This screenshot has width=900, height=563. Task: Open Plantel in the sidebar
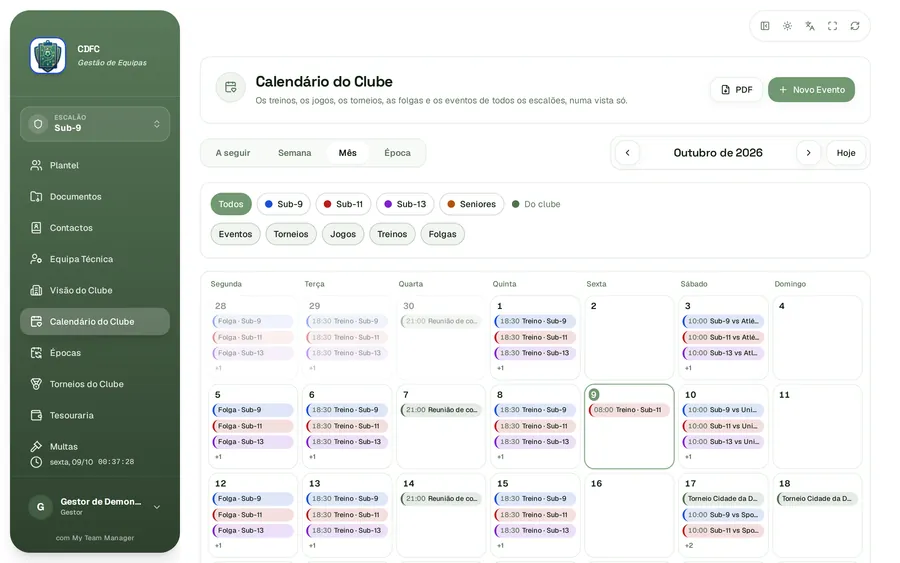click(x=95, y=165)
